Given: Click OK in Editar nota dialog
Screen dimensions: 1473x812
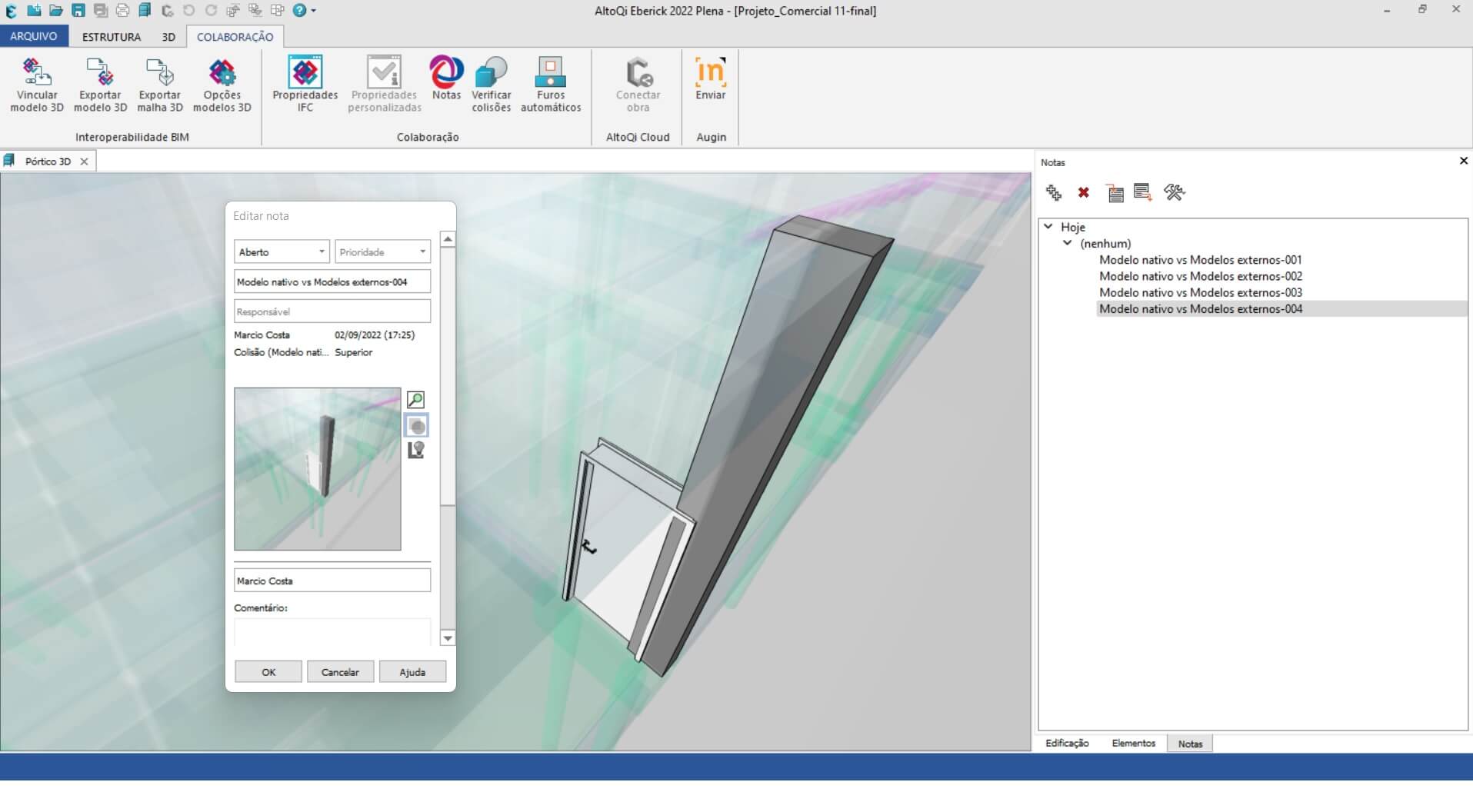Looking at the screenshot, I should [268, 672].
